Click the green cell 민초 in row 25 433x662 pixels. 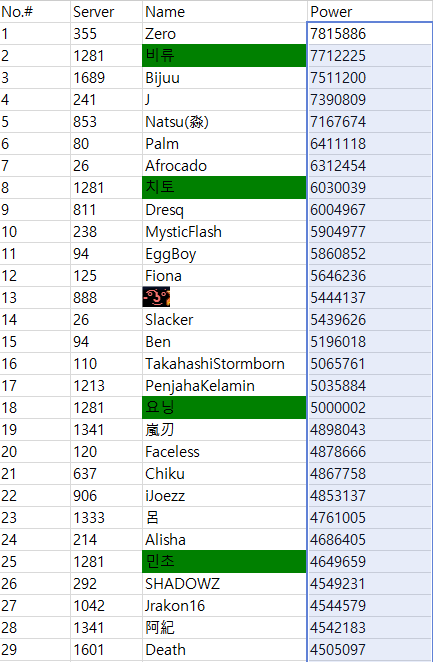point(225,562)
